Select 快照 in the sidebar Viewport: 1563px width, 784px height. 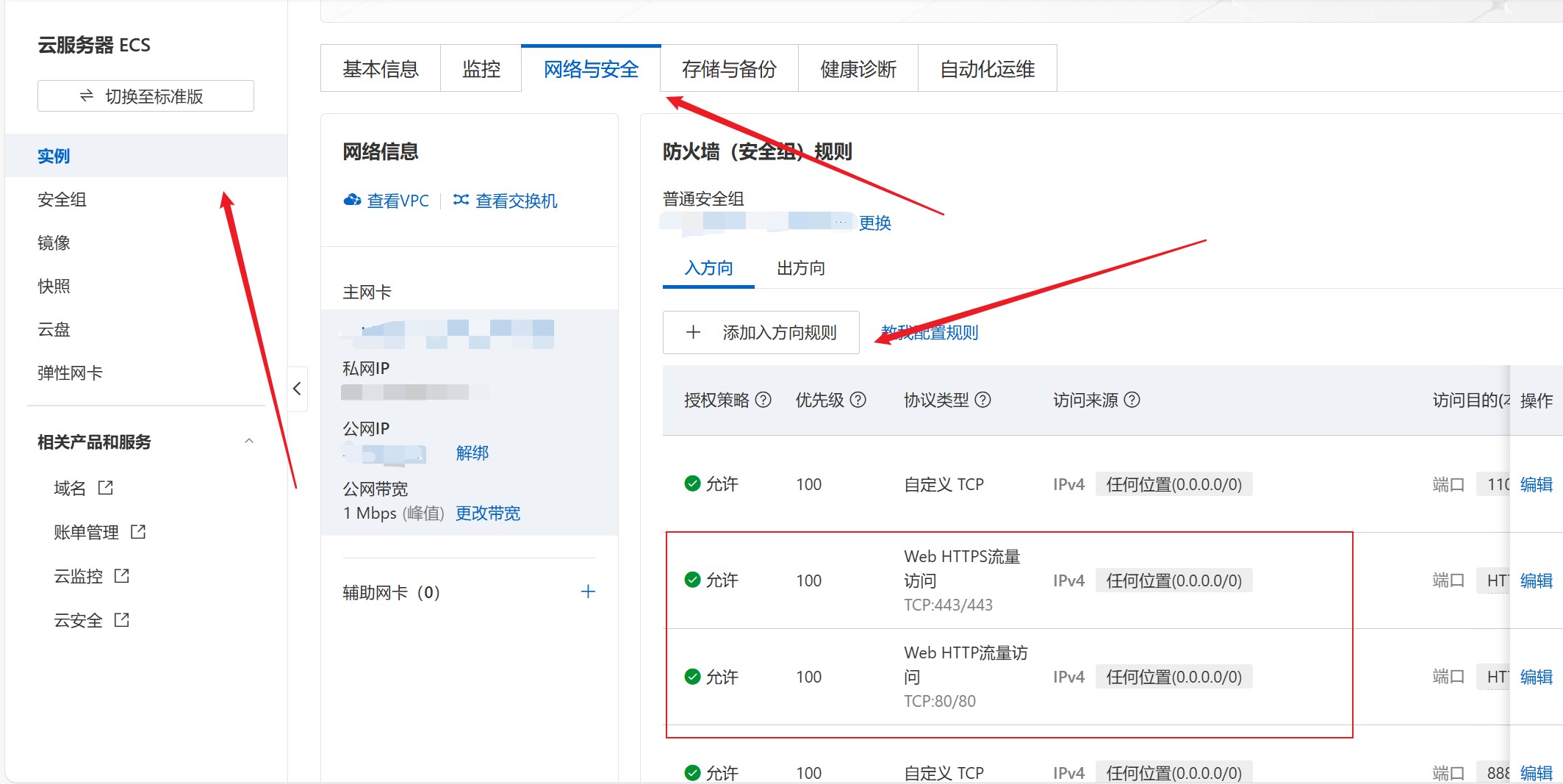pos(146,286)
